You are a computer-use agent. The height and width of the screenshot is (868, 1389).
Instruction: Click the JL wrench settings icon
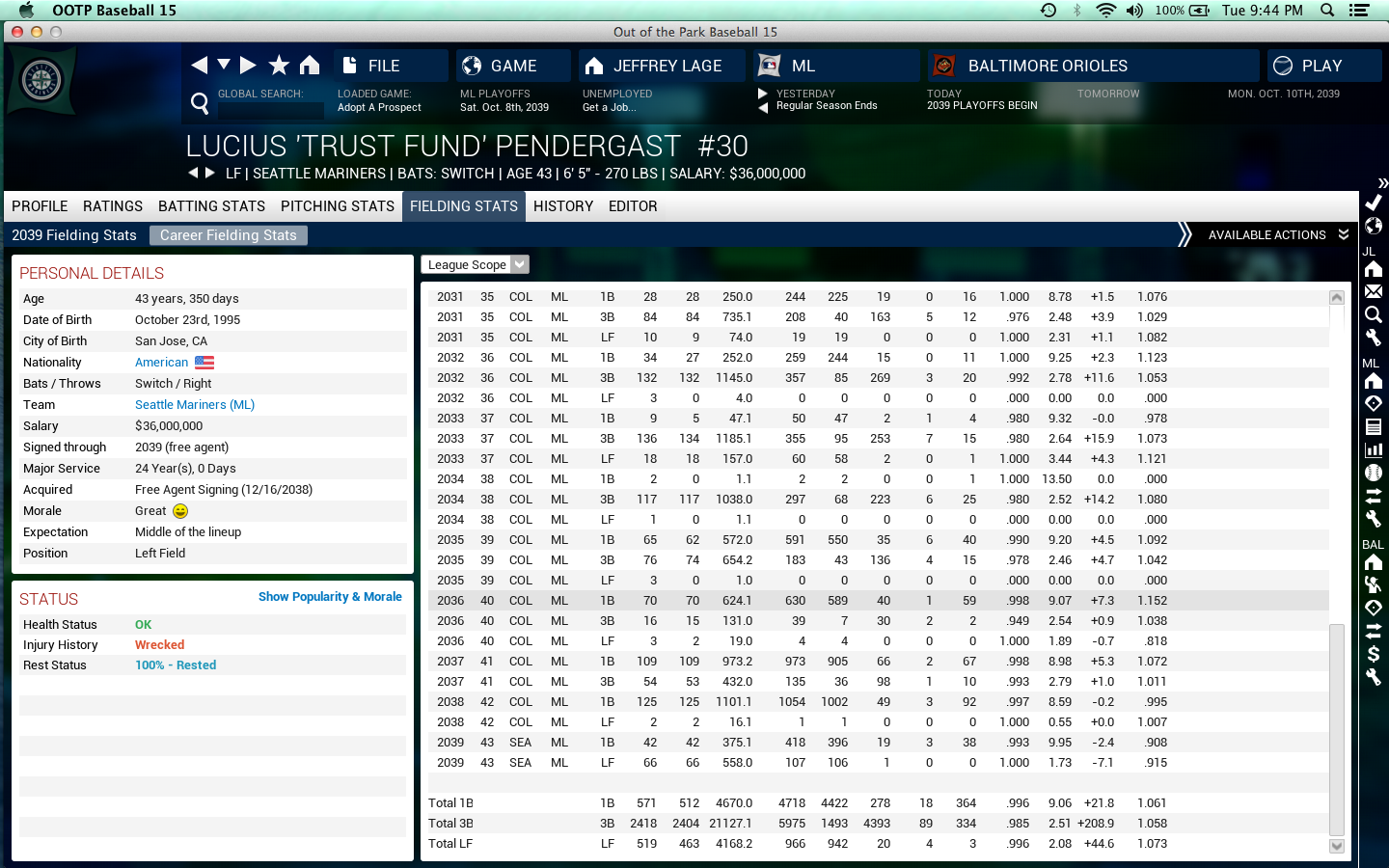pyautogui.click(x=1373, y=338)
